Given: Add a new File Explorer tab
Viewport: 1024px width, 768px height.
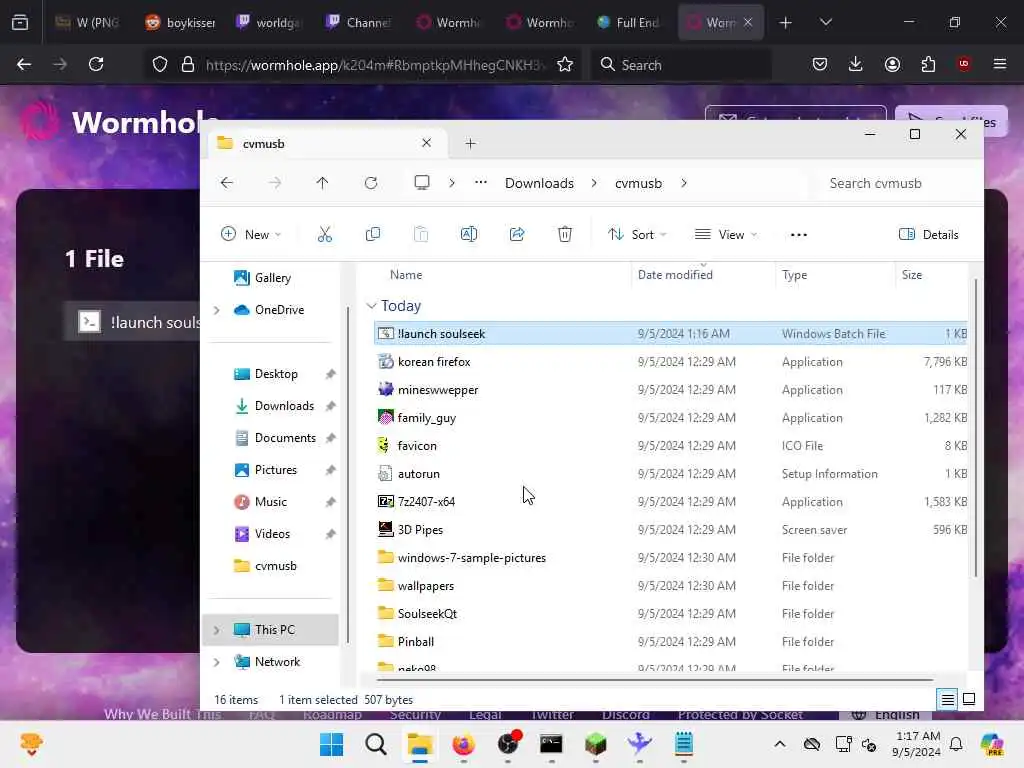Looking at the screenshot, I should [x=470, y=144].
